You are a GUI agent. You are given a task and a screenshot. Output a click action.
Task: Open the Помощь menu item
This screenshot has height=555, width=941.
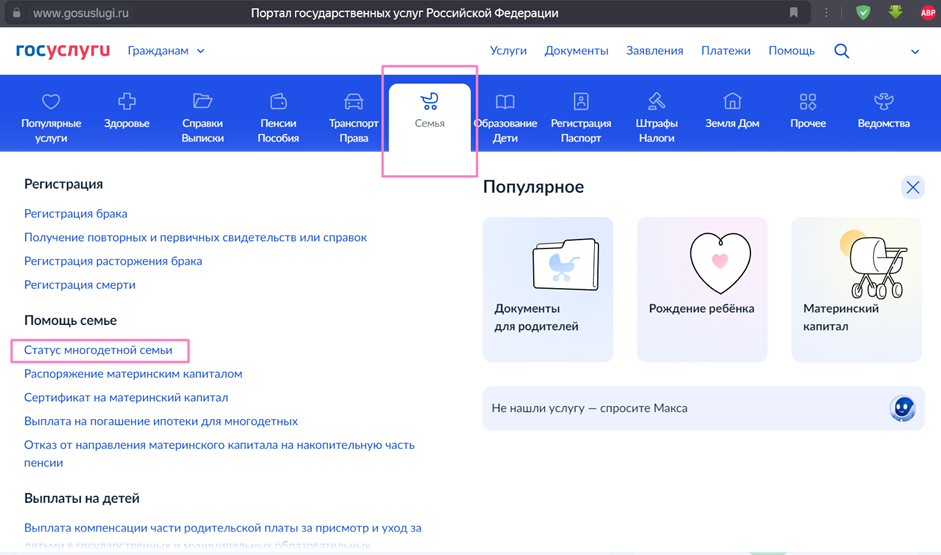pyautogui.click(x=792, y=51)
